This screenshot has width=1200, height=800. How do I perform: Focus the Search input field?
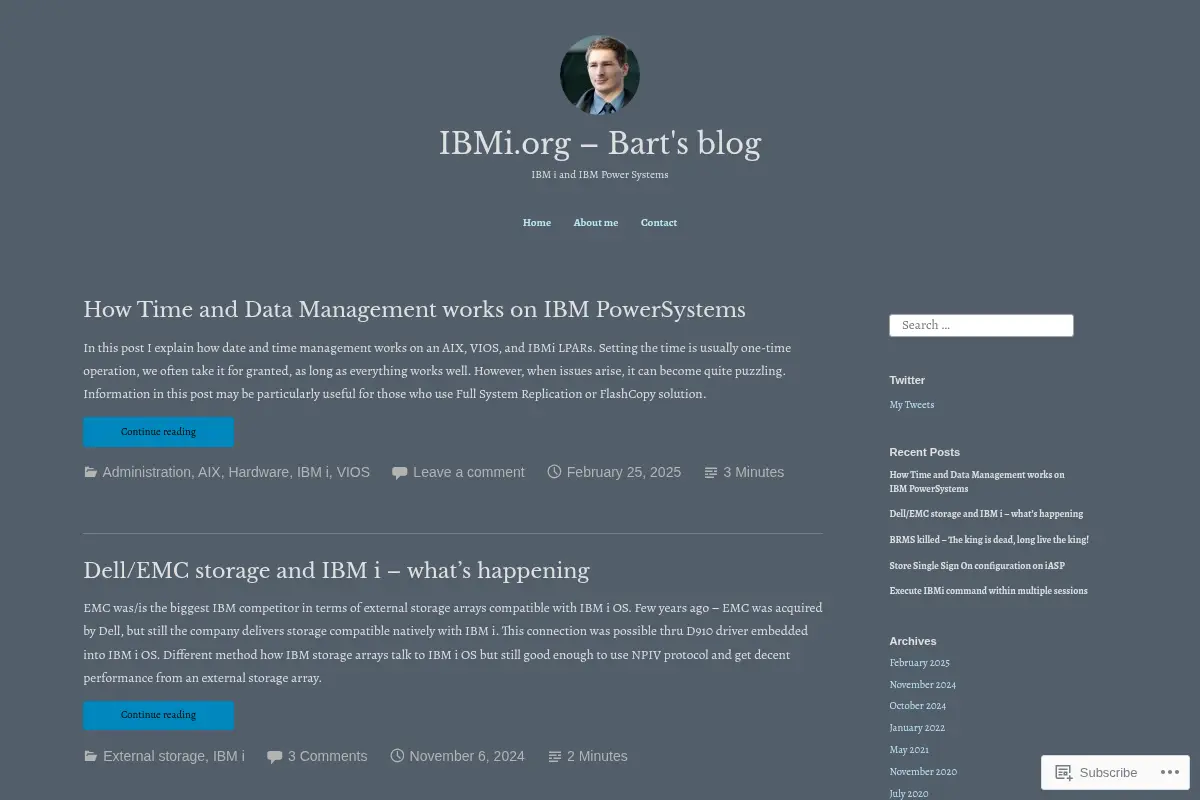tap(981, 325)
